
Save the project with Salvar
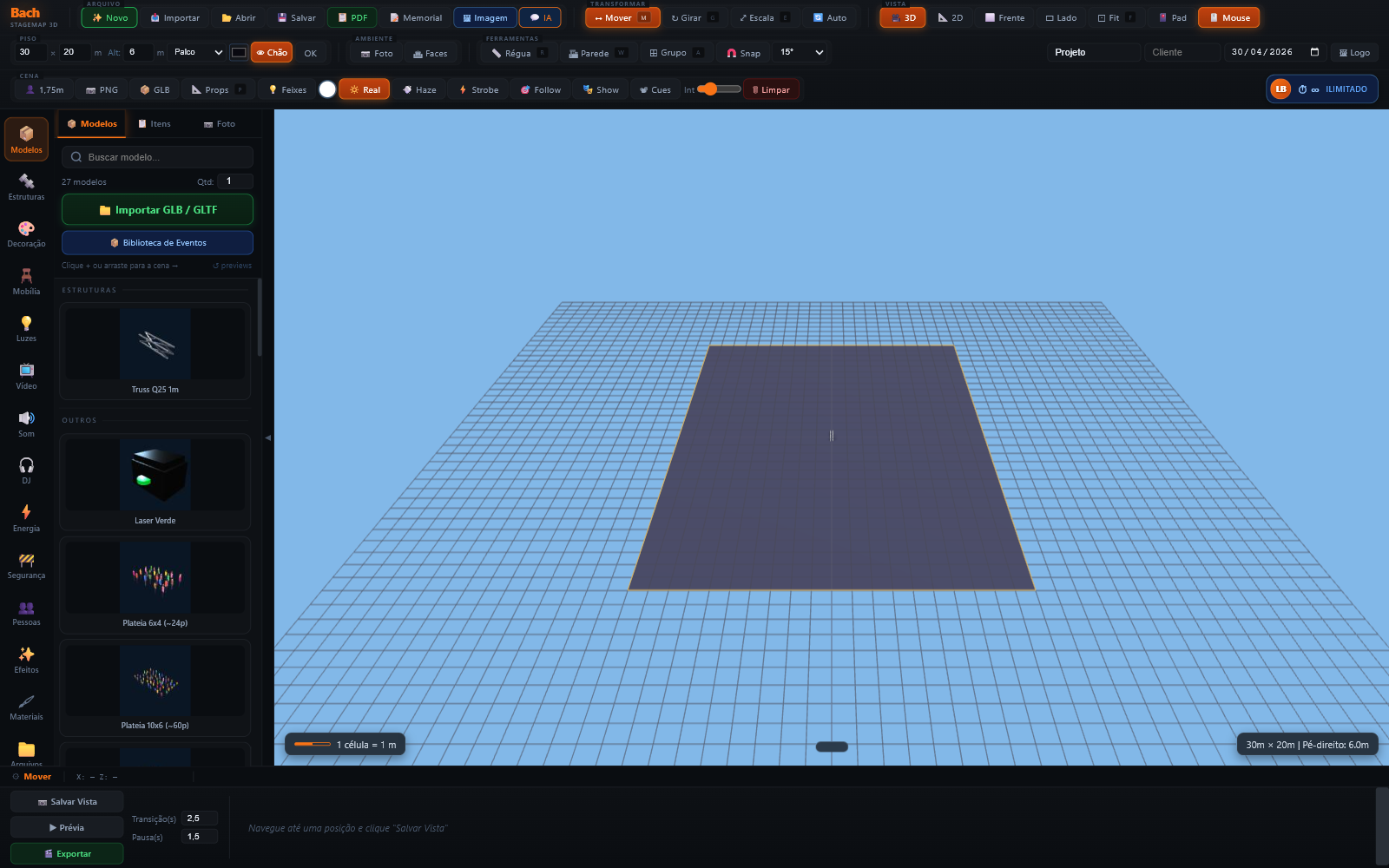click(296, 17)
